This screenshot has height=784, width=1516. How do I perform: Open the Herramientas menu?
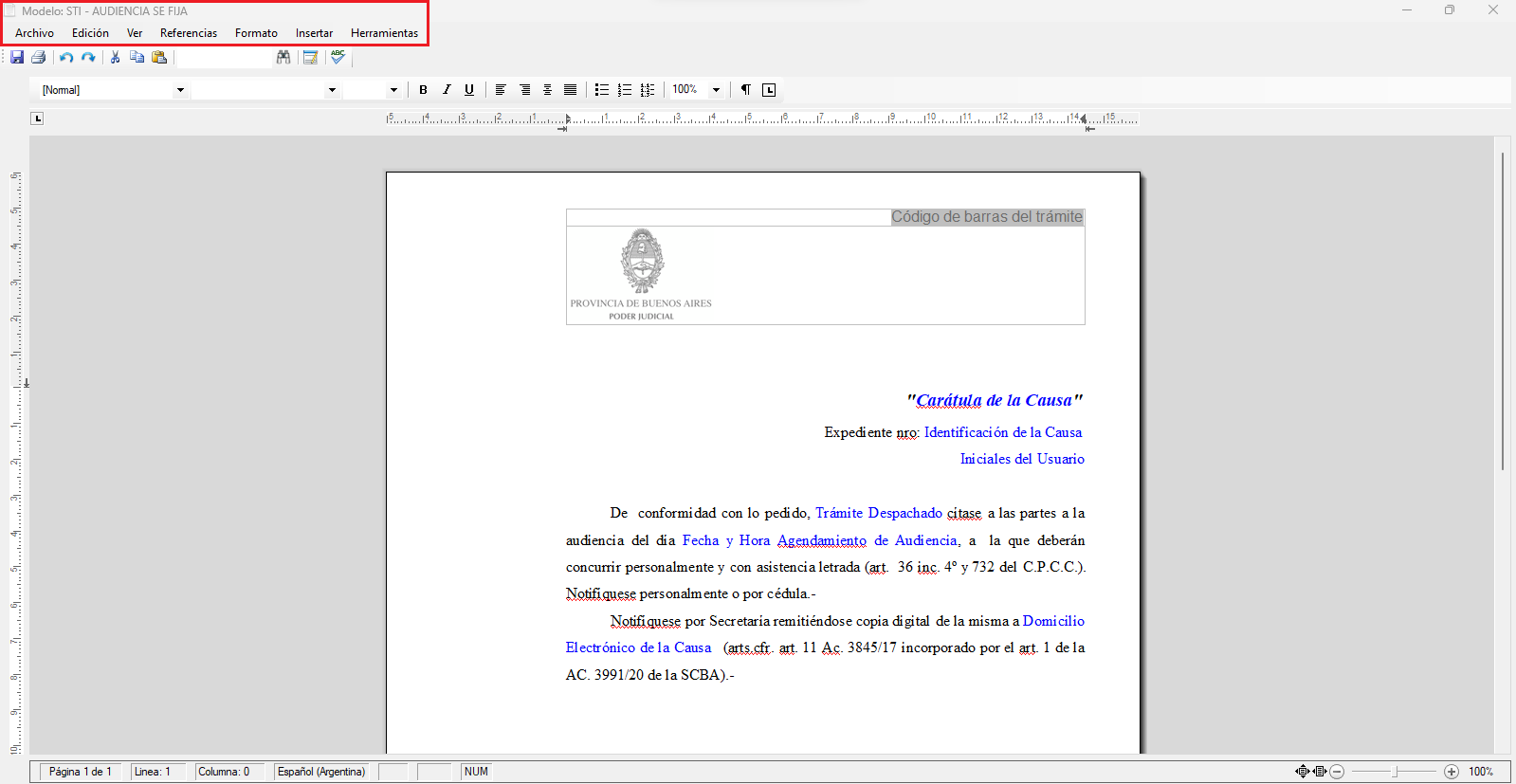(384, 33)
